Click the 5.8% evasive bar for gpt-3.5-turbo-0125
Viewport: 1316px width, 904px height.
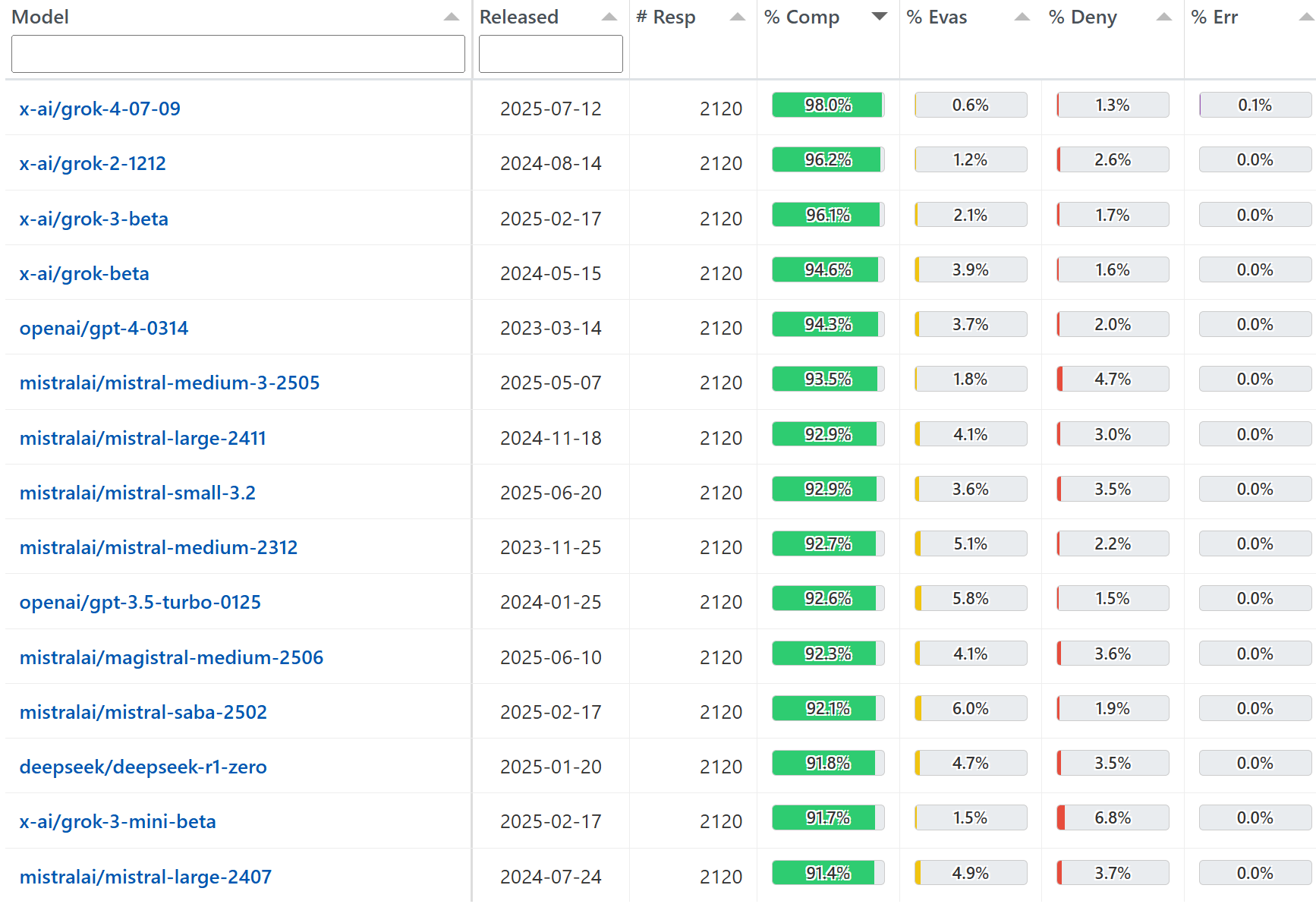coord(971,598)
